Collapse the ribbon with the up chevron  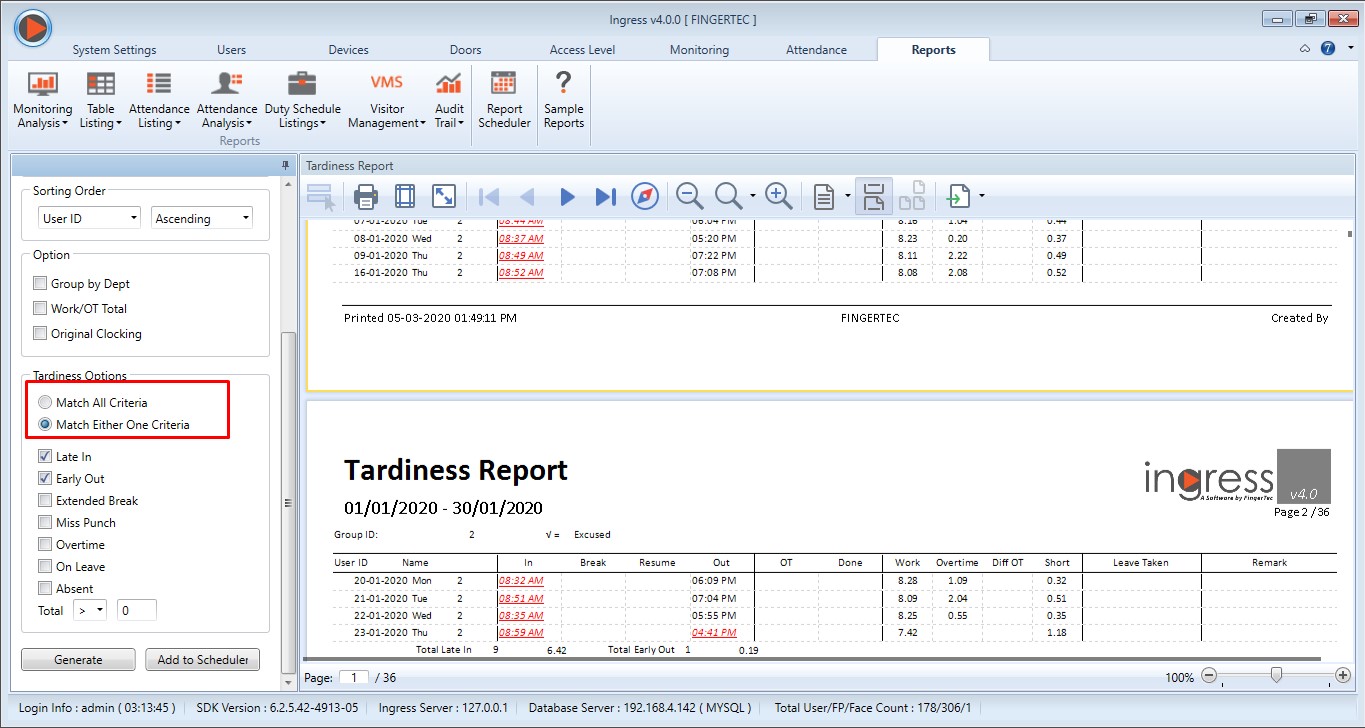[x=1304, y=48]
